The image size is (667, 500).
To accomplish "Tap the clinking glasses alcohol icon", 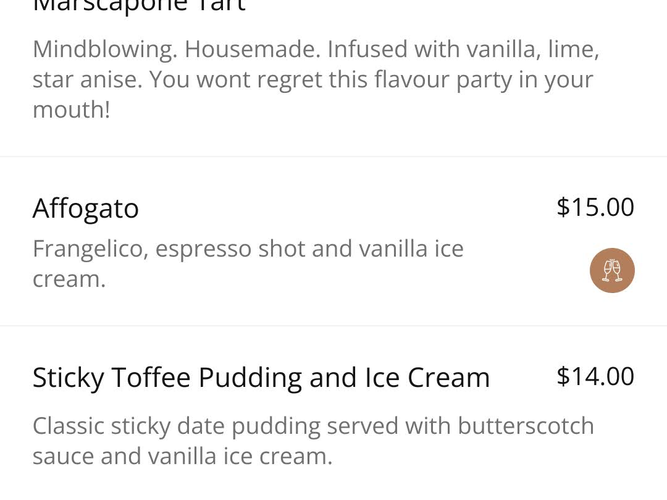I will point(612,270).
